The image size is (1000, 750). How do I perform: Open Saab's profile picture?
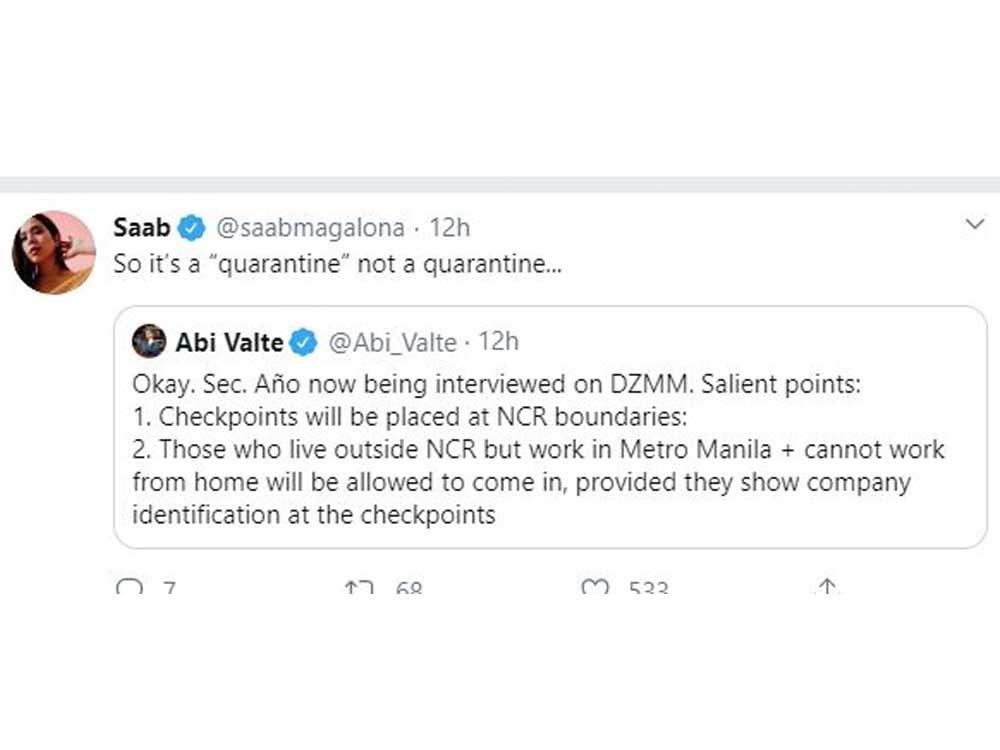(53, 250)
